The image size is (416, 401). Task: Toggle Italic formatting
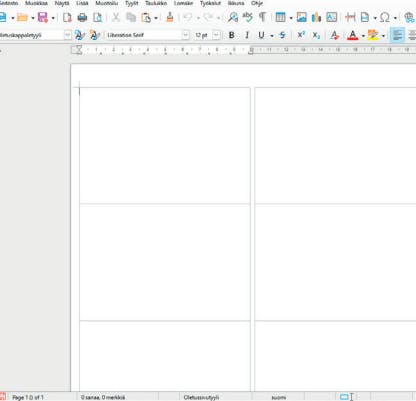click(x=247, y=35)
